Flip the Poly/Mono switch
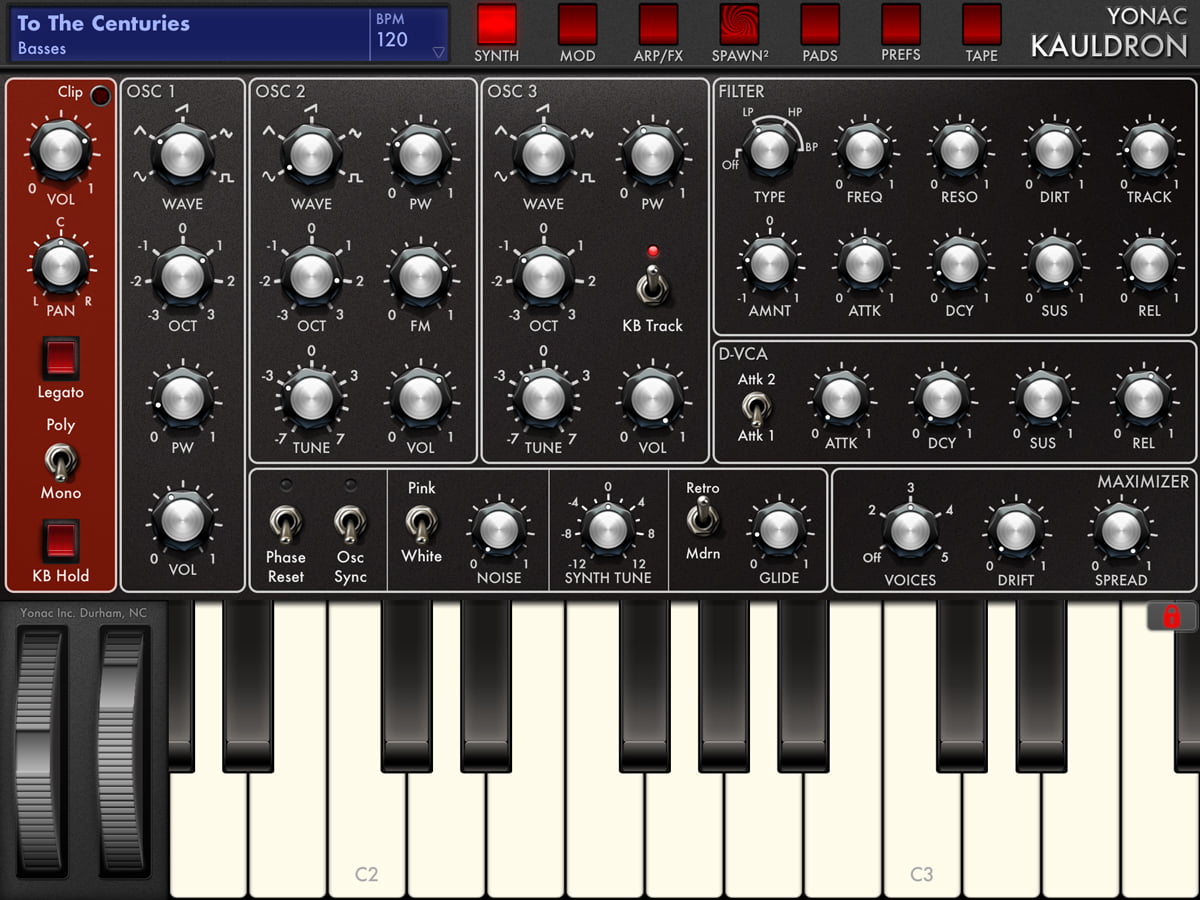 61,462
